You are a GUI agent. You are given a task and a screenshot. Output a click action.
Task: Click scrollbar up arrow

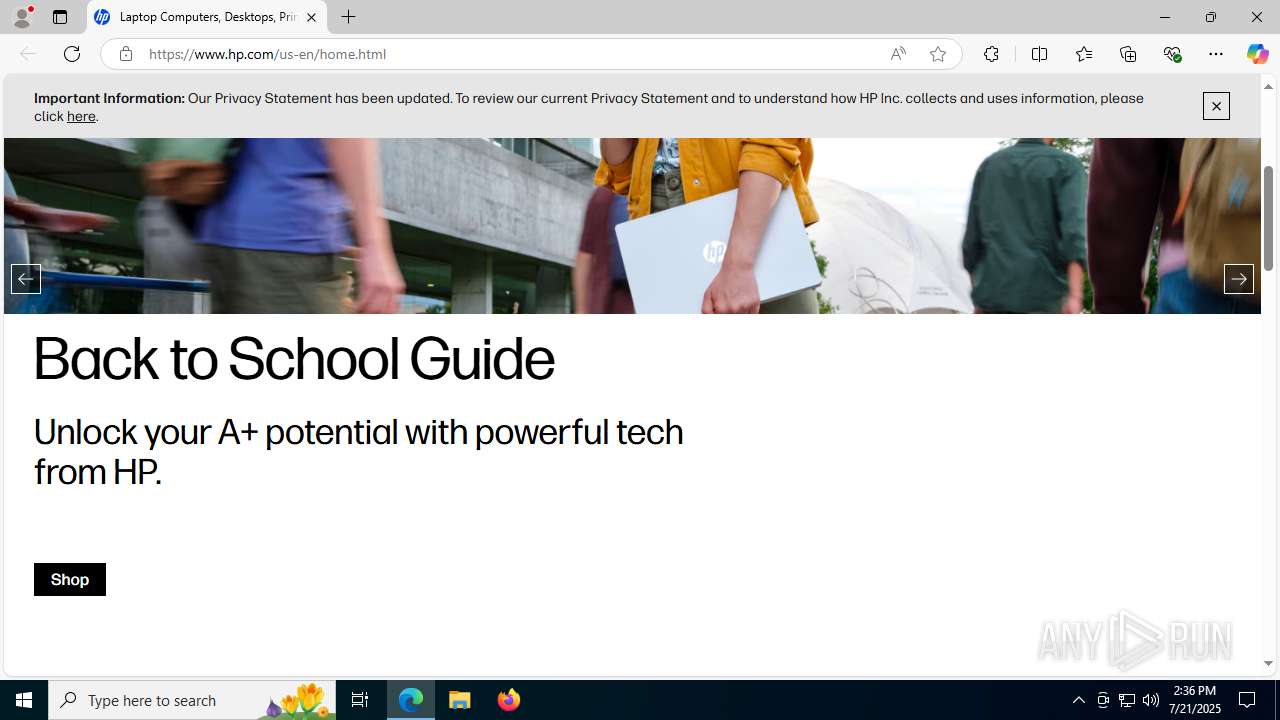[1269, 87]
